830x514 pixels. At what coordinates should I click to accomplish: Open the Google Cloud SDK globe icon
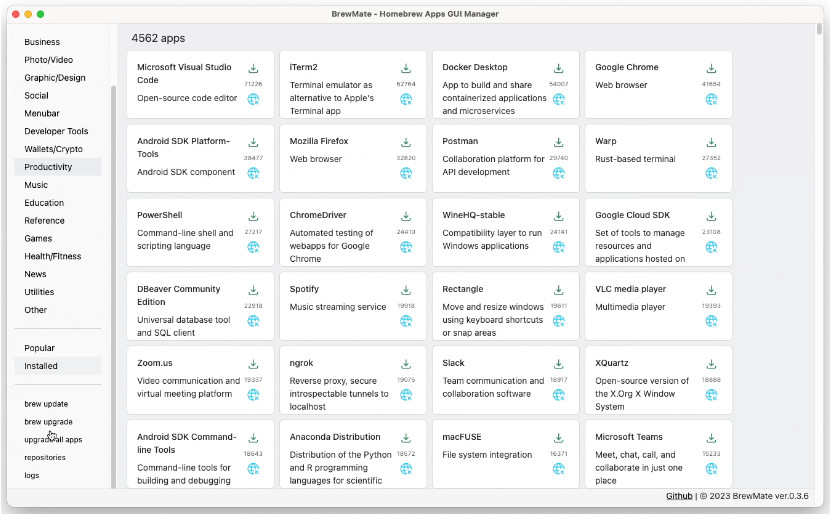711,247
